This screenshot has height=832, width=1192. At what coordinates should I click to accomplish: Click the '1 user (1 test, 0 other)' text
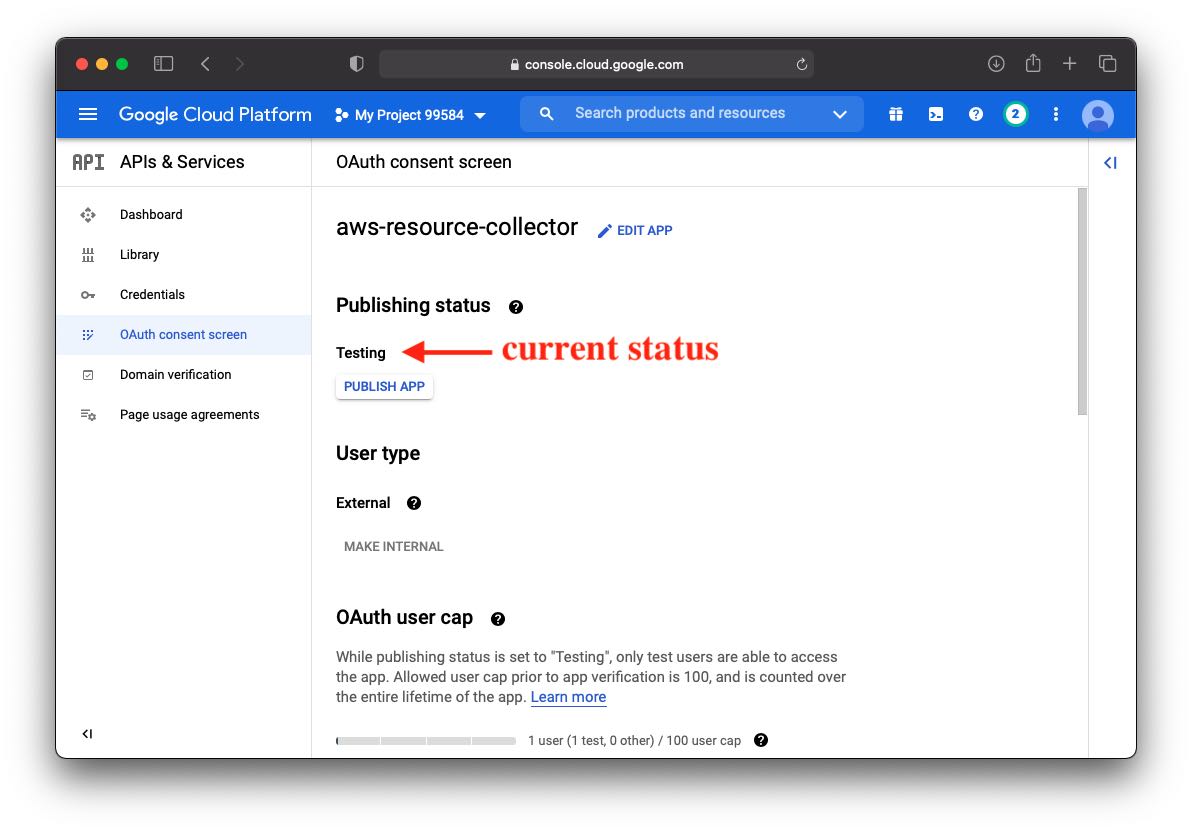click(591, 741)
